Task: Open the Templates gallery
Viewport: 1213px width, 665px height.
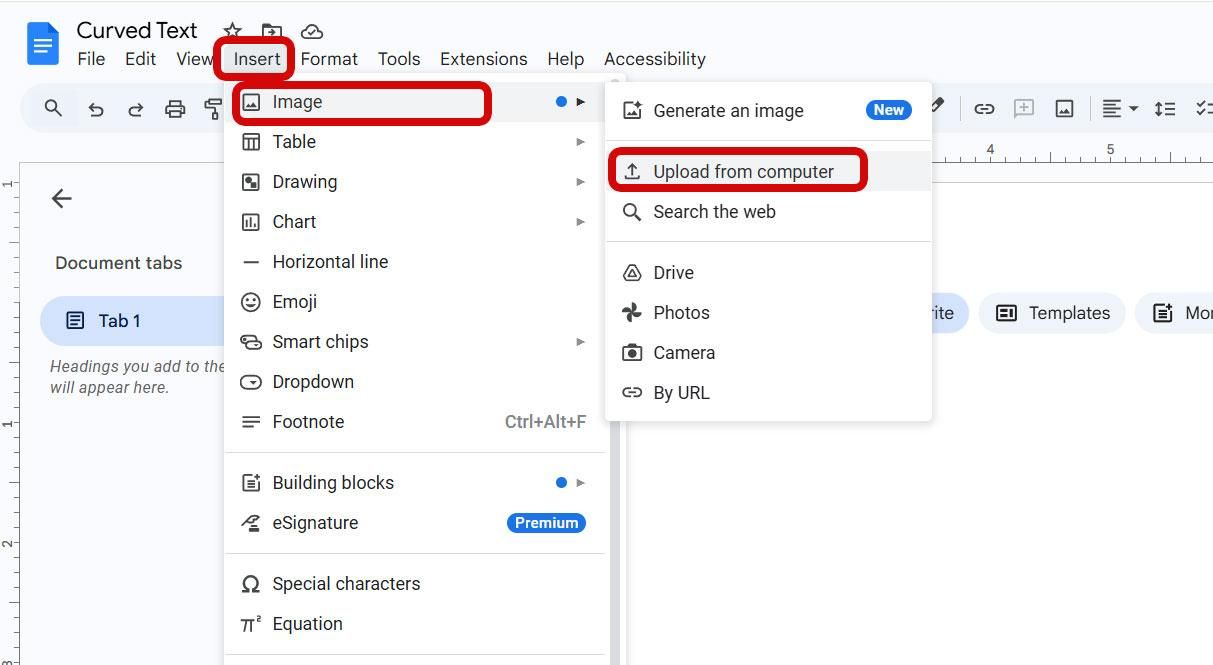Action: pyautogui.click(x=1052, y=312)
